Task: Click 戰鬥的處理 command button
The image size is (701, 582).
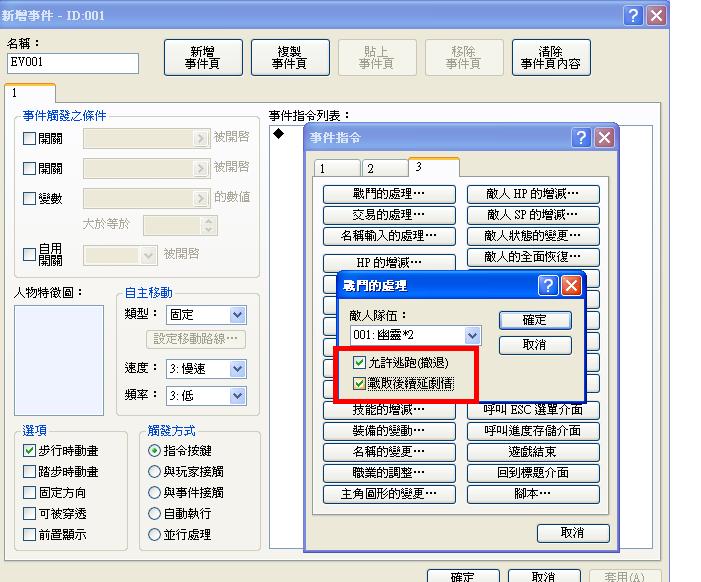Action: (x=389, y=194)
